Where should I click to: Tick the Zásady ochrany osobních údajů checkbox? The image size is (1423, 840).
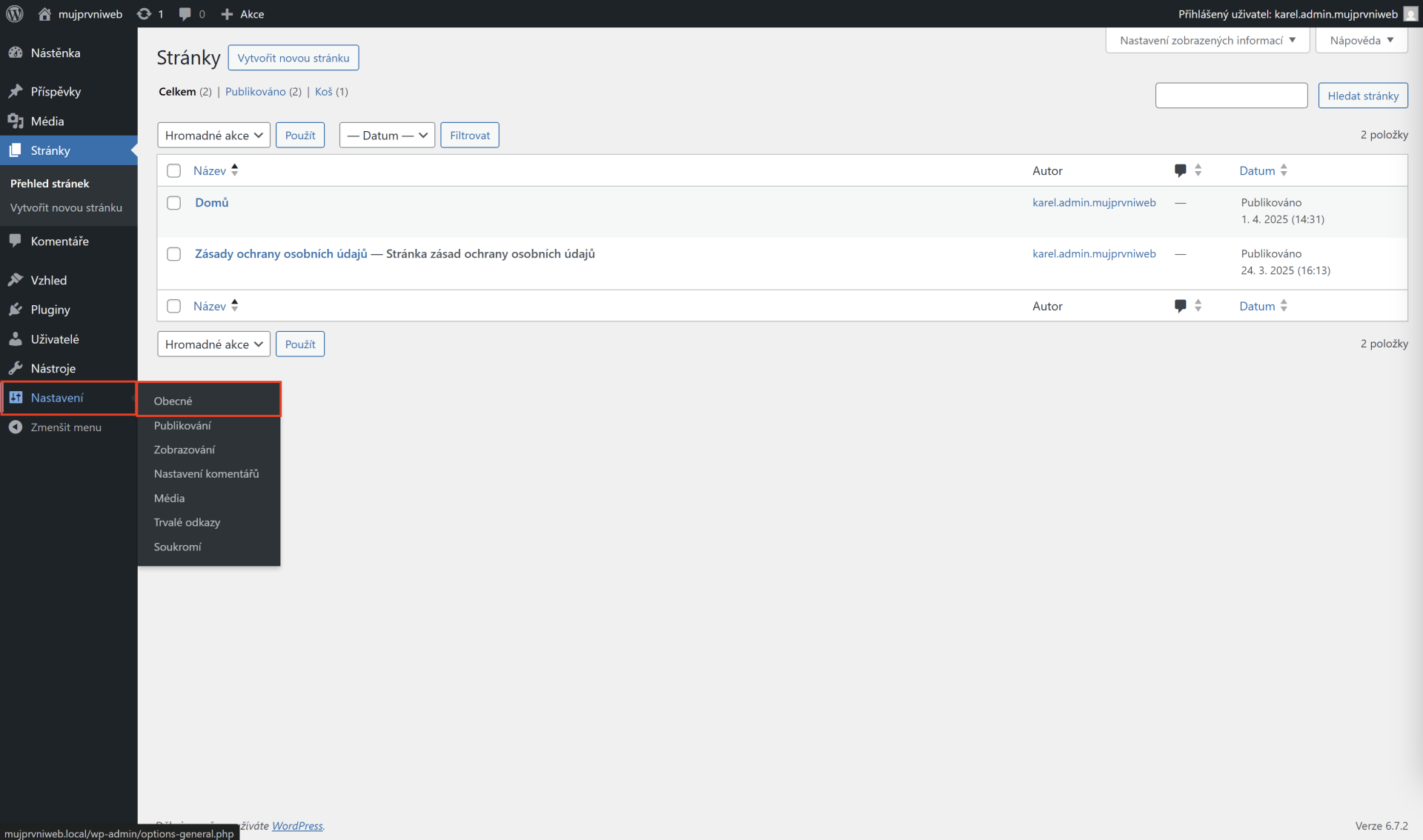click(174, 254)
